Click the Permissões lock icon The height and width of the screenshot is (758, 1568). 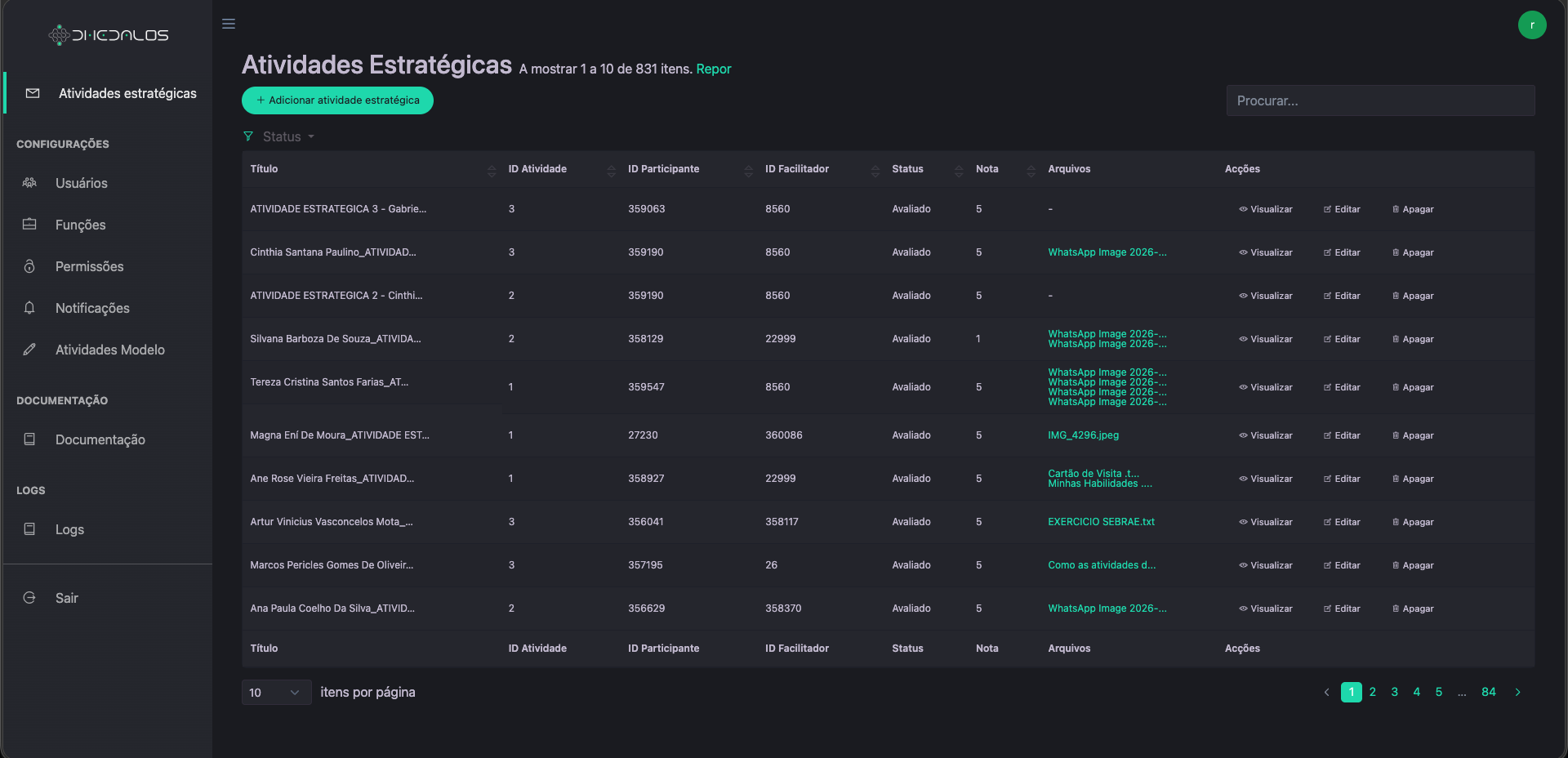[x=29, y=266]
